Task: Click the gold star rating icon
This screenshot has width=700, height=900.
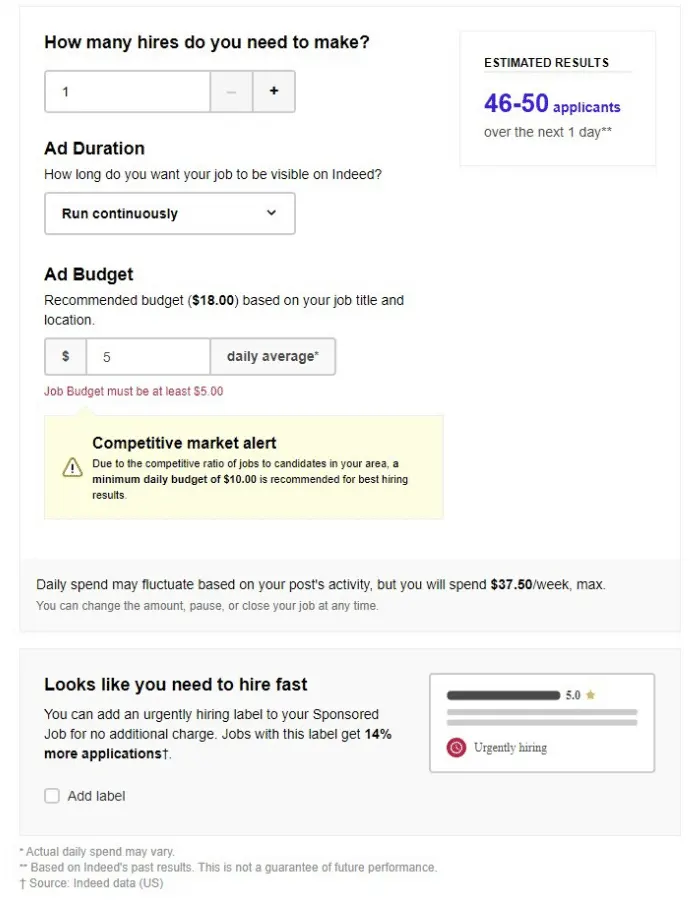Action: point(590,695)
